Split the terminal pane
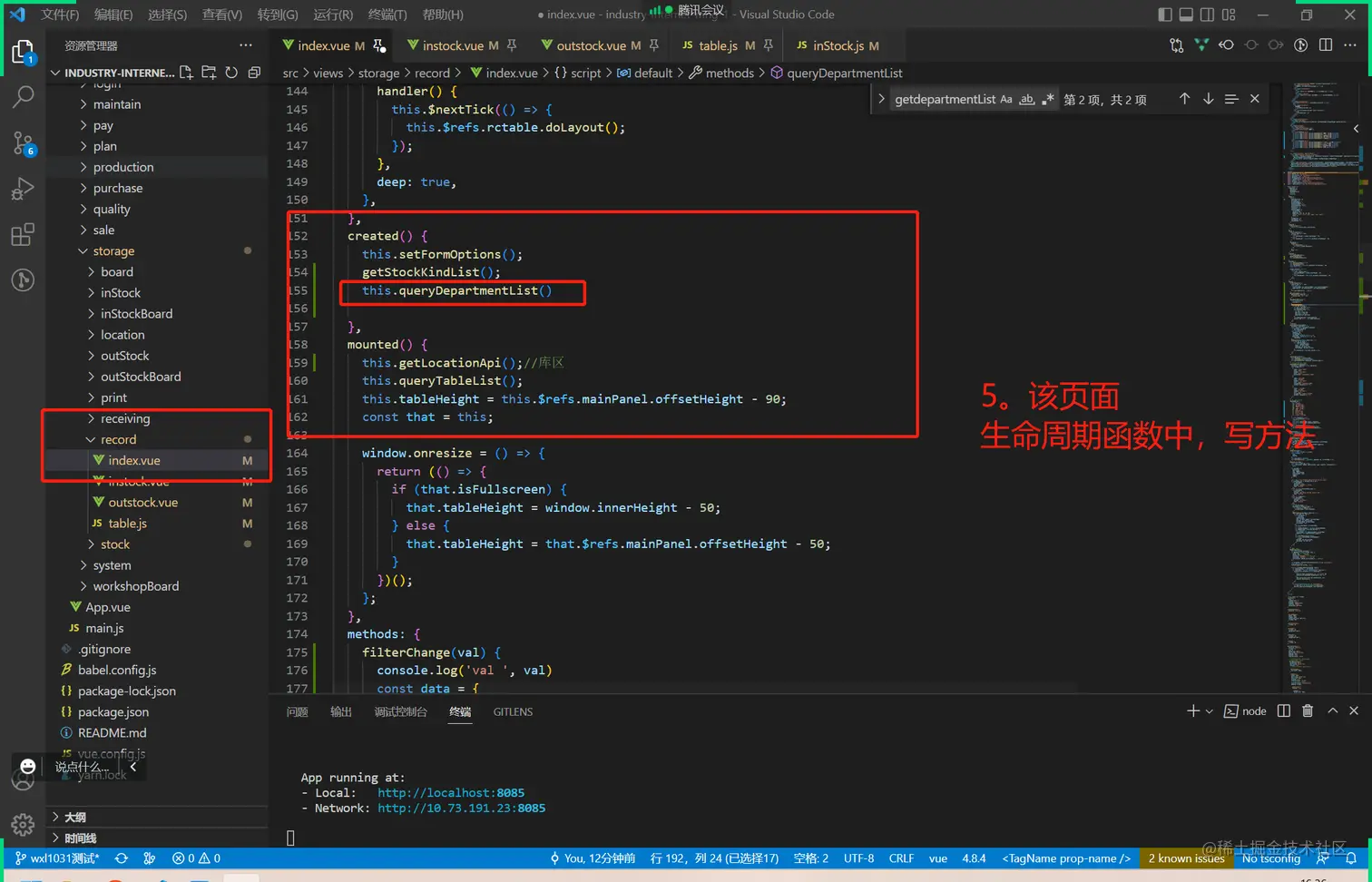This screenshot has height=882, width=1372. pyautogui.click(x=1284, y=711)
